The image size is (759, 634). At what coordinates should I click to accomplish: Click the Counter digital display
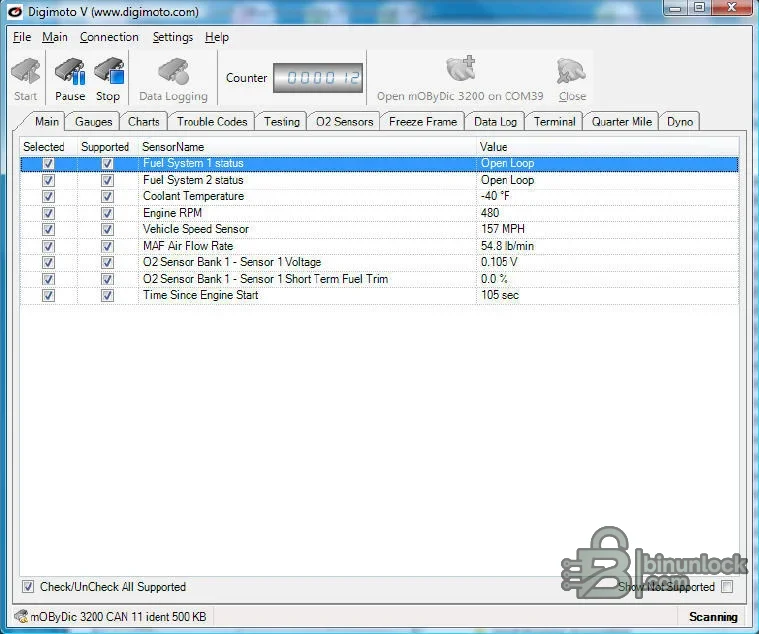coord(318,77)
